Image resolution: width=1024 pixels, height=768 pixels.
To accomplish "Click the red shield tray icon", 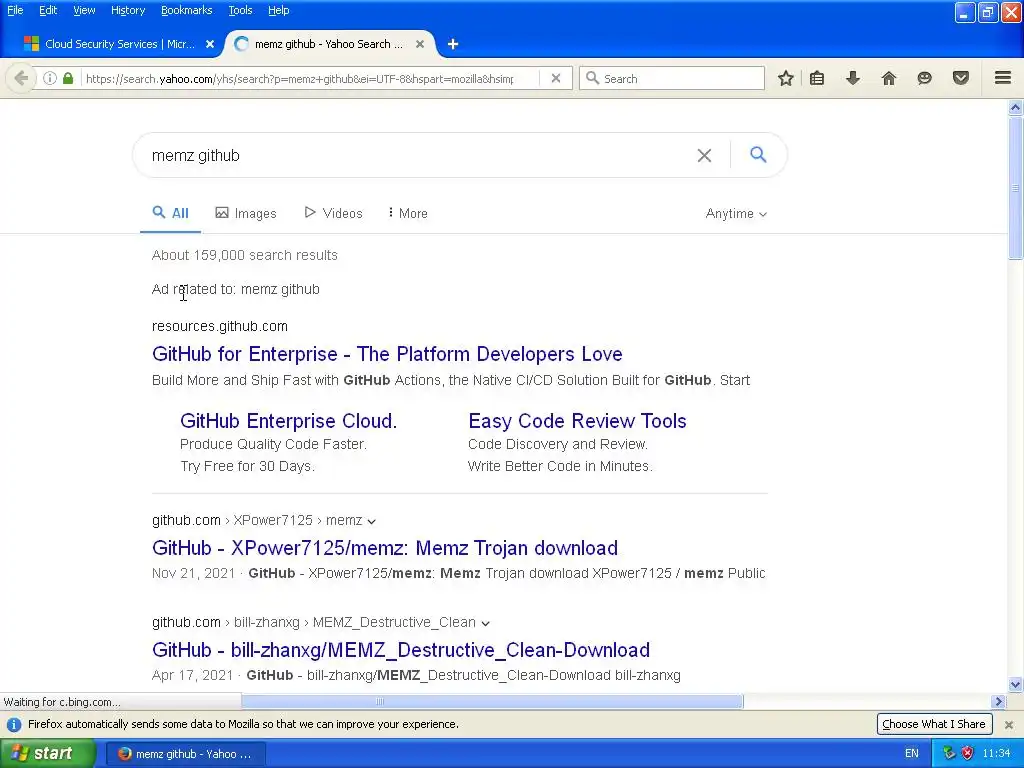I will coord(968,754).
